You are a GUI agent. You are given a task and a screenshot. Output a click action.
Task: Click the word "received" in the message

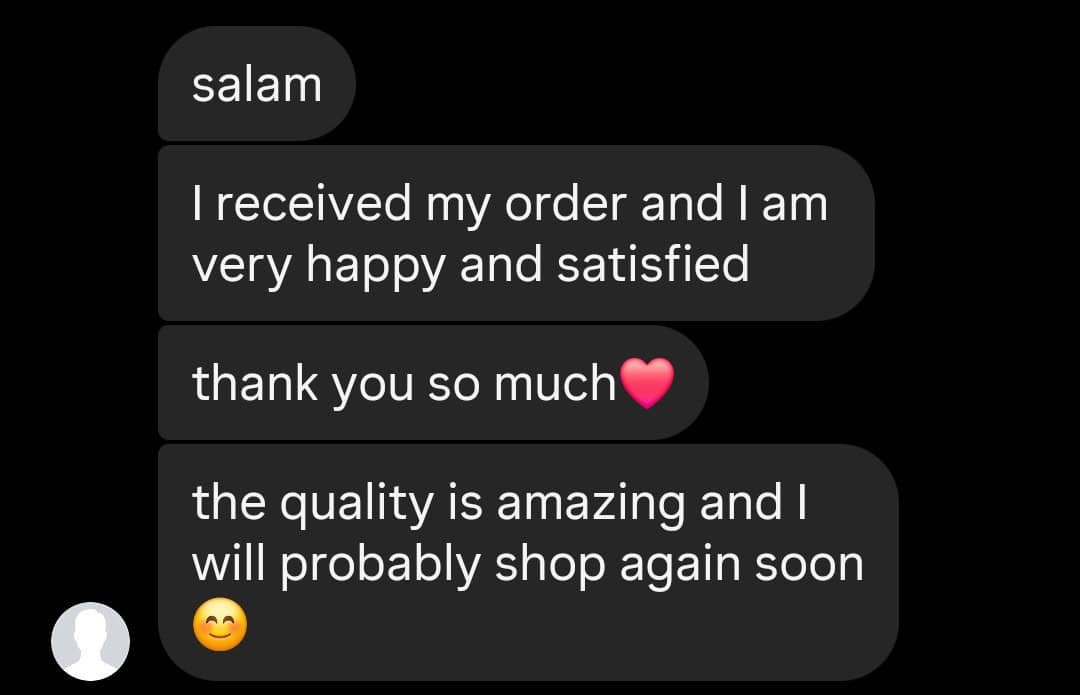pyautogui.click(x=314, y=203)
